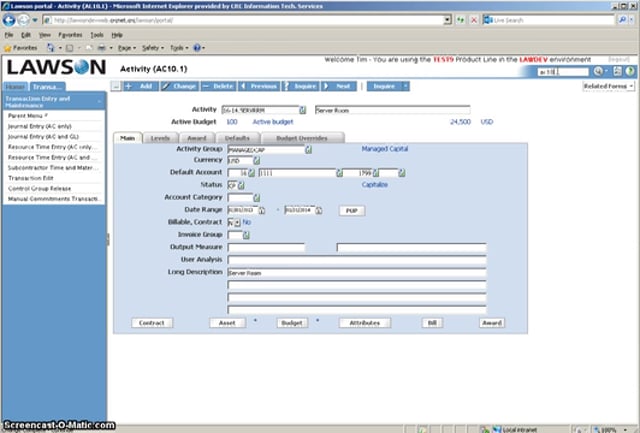Open the Activity Group select icon

(309, 150)
